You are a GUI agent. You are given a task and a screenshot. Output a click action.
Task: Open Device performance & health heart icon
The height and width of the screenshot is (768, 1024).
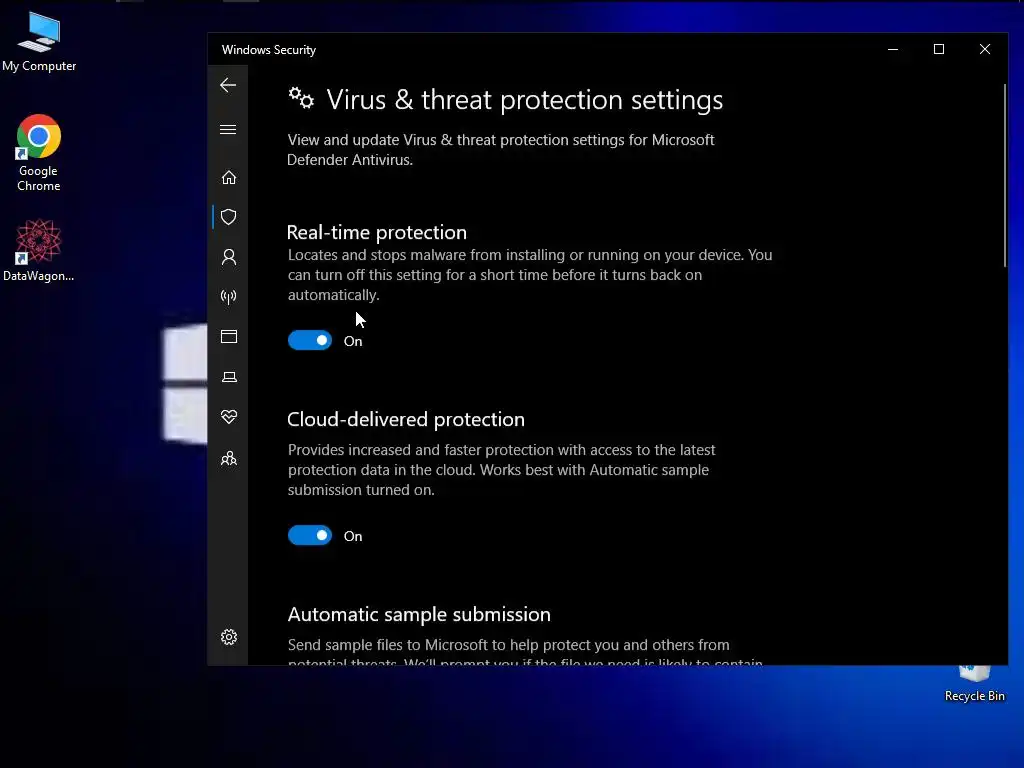click(229, 417)
